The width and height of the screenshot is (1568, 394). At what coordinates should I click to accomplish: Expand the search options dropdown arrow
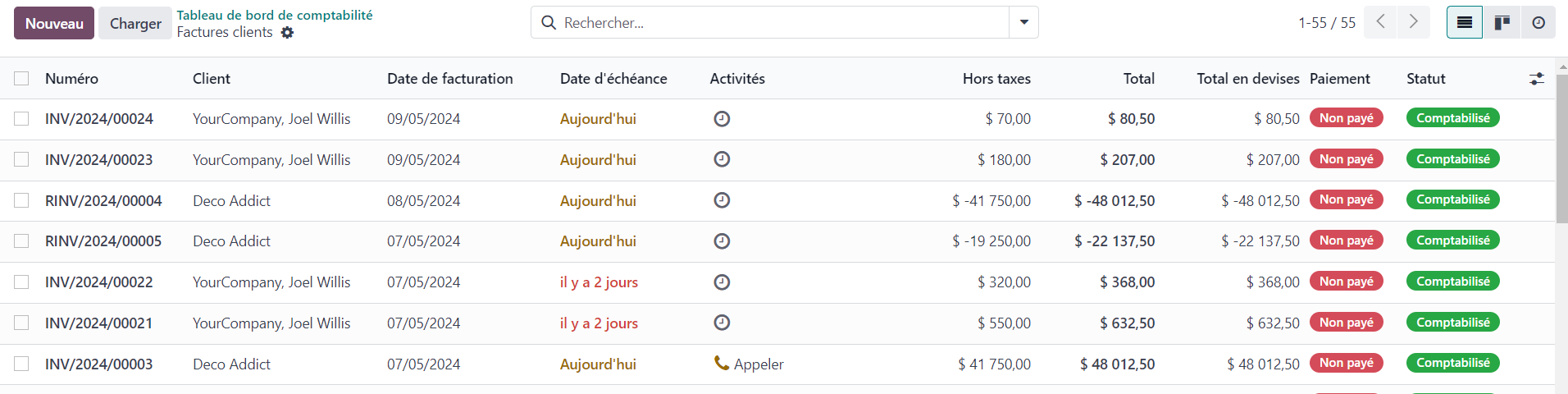pos(1024,22)
